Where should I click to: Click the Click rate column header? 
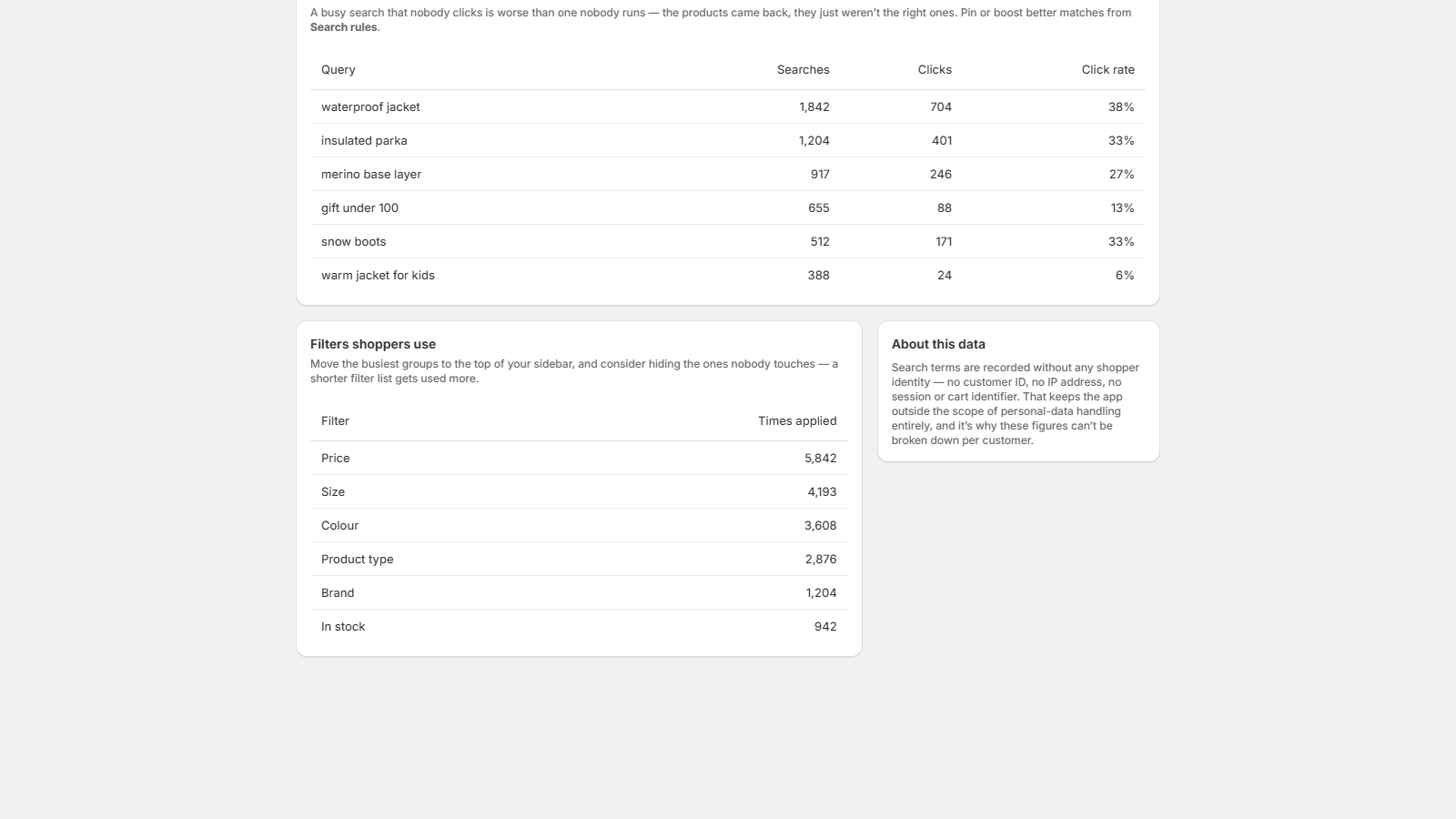1107,70
